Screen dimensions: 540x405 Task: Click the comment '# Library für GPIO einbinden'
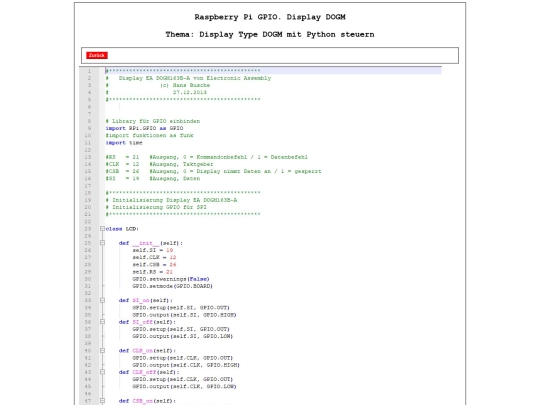tap(153, 121)
